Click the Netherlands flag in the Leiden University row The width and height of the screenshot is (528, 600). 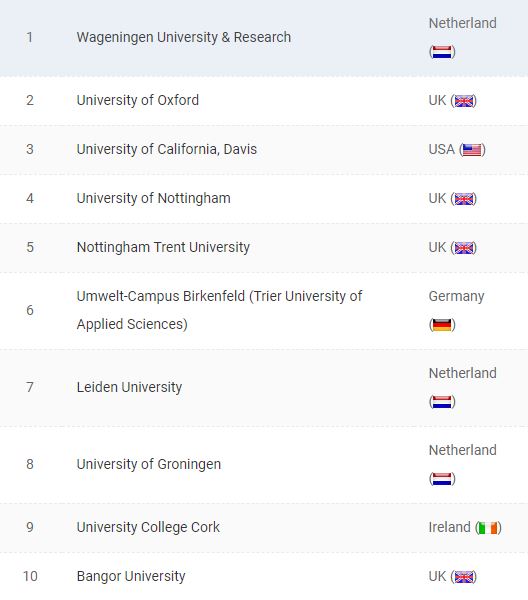coord(442,402)
